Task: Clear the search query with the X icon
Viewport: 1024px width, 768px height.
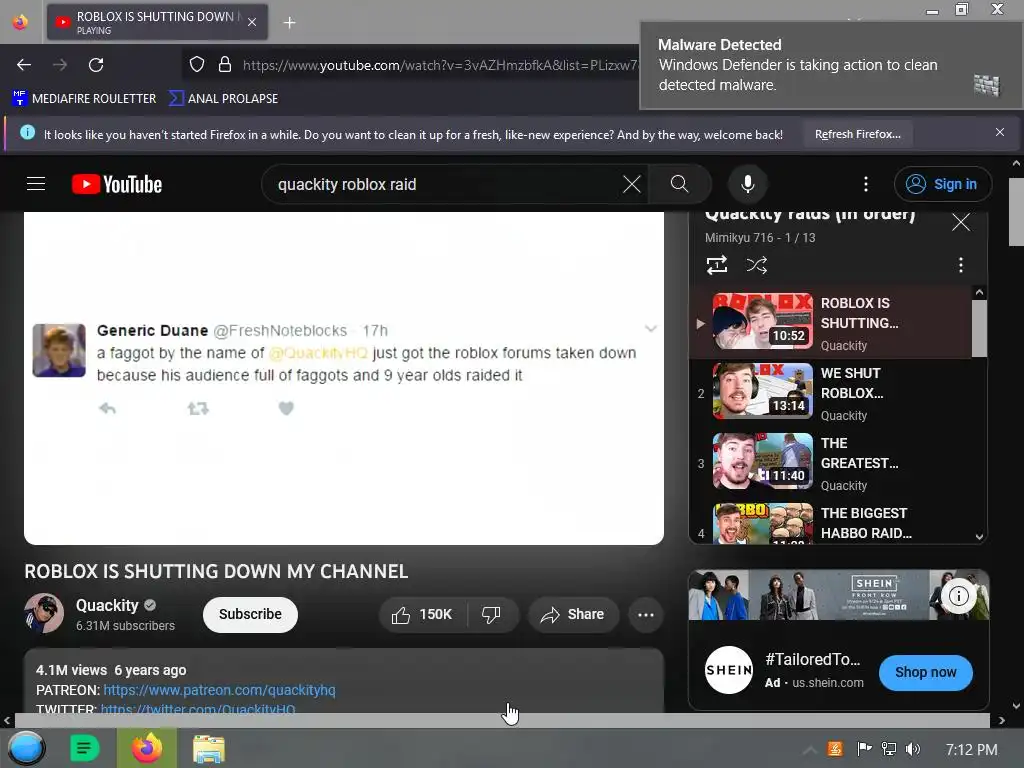Action: coord(632,184)
